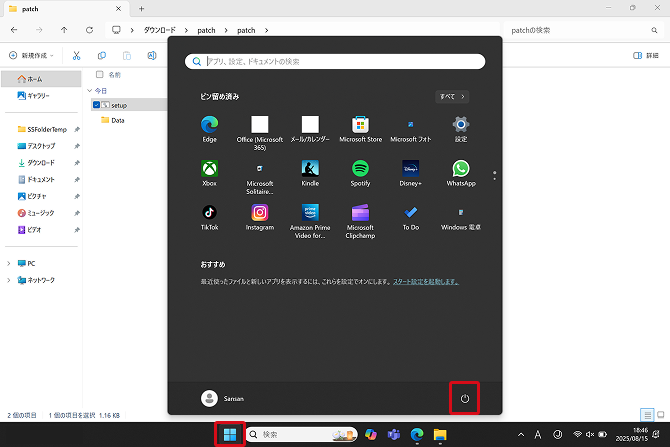Image resolution: width=670 pixels, height=447 pixels.
Task: Open the To Do app
Action: tap(411, 217)
